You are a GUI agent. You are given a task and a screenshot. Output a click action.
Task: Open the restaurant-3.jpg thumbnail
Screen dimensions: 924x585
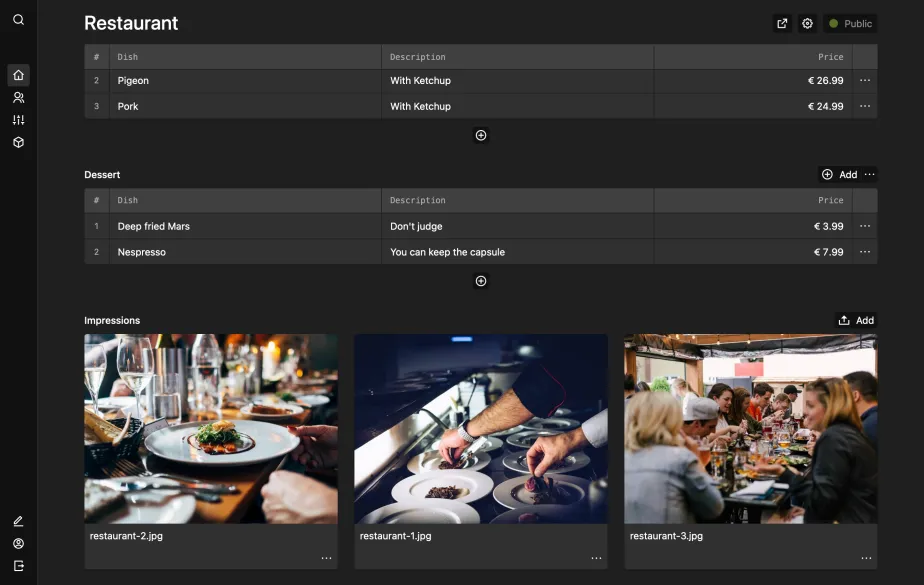coord(751,429)
